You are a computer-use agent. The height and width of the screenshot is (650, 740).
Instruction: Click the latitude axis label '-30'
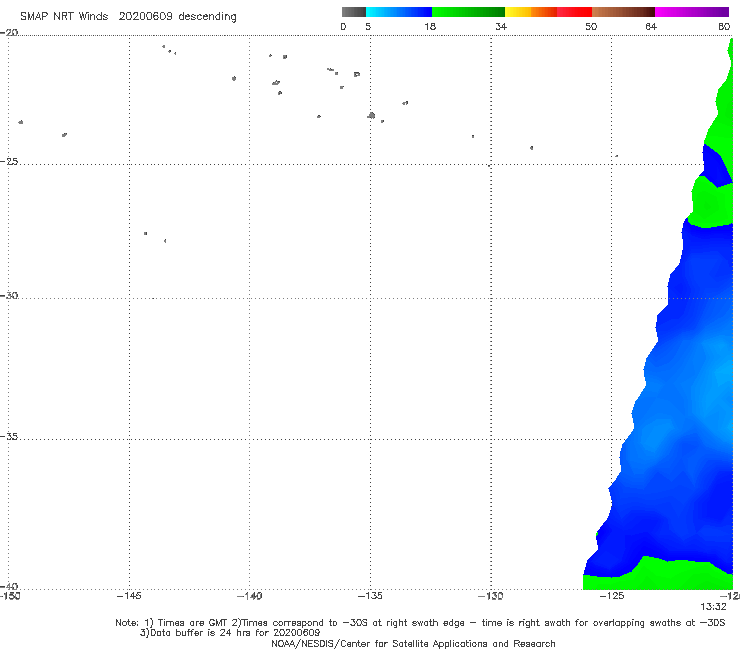coord(9,295)
